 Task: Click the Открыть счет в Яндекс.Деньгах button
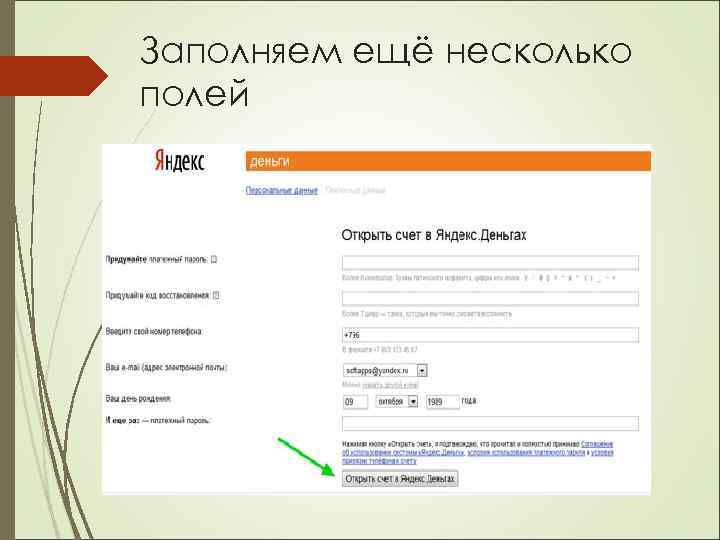[x=400, y=479]
